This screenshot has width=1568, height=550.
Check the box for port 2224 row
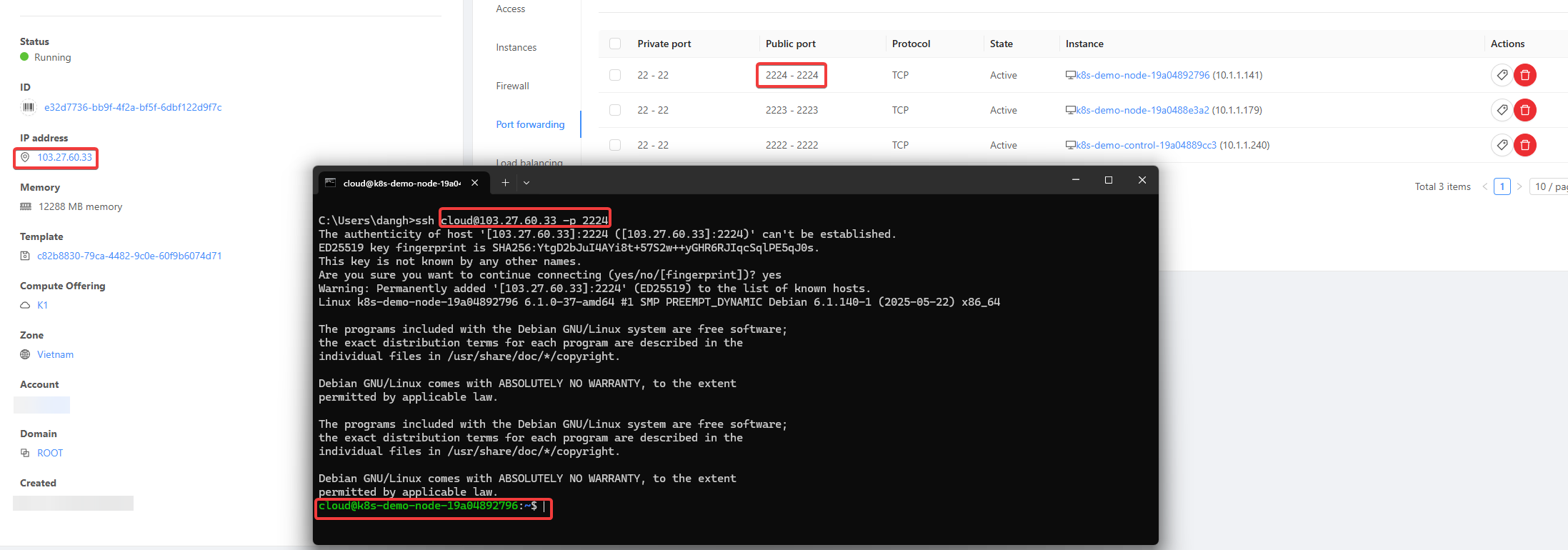click(615, 75)
